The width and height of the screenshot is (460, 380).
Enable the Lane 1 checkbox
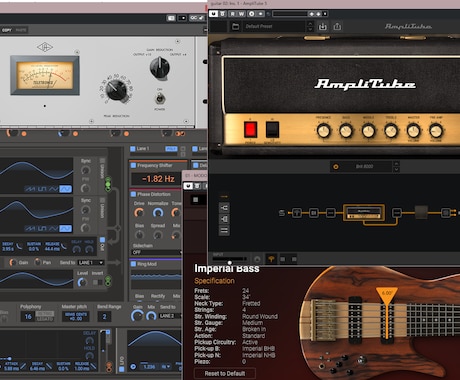[x=133, y=148]
